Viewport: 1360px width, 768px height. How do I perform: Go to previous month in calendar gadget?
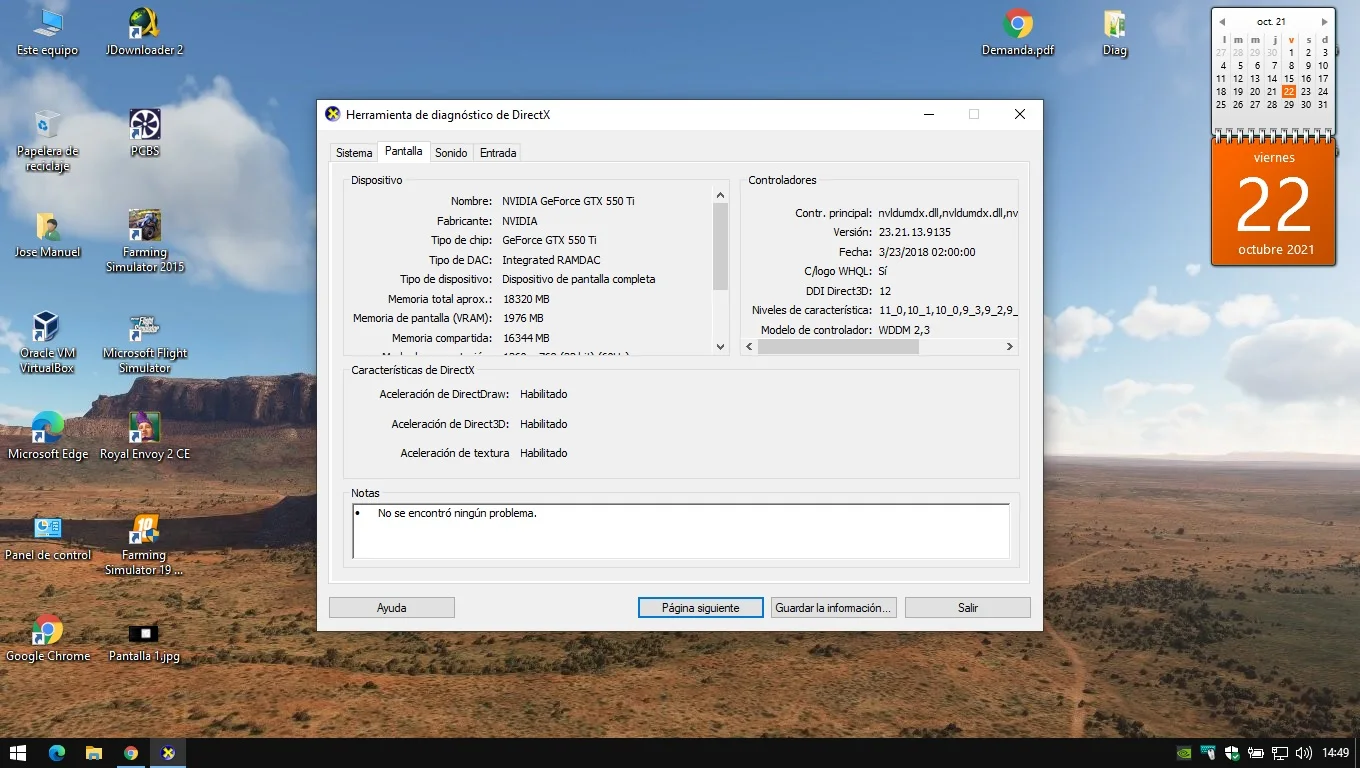[x=1221, y=22]
